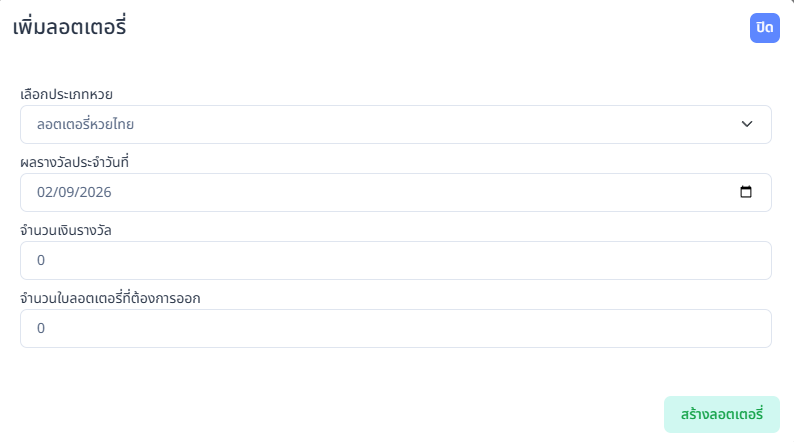Click the เลือกประเภทหวย label

(x=66, y=94)
